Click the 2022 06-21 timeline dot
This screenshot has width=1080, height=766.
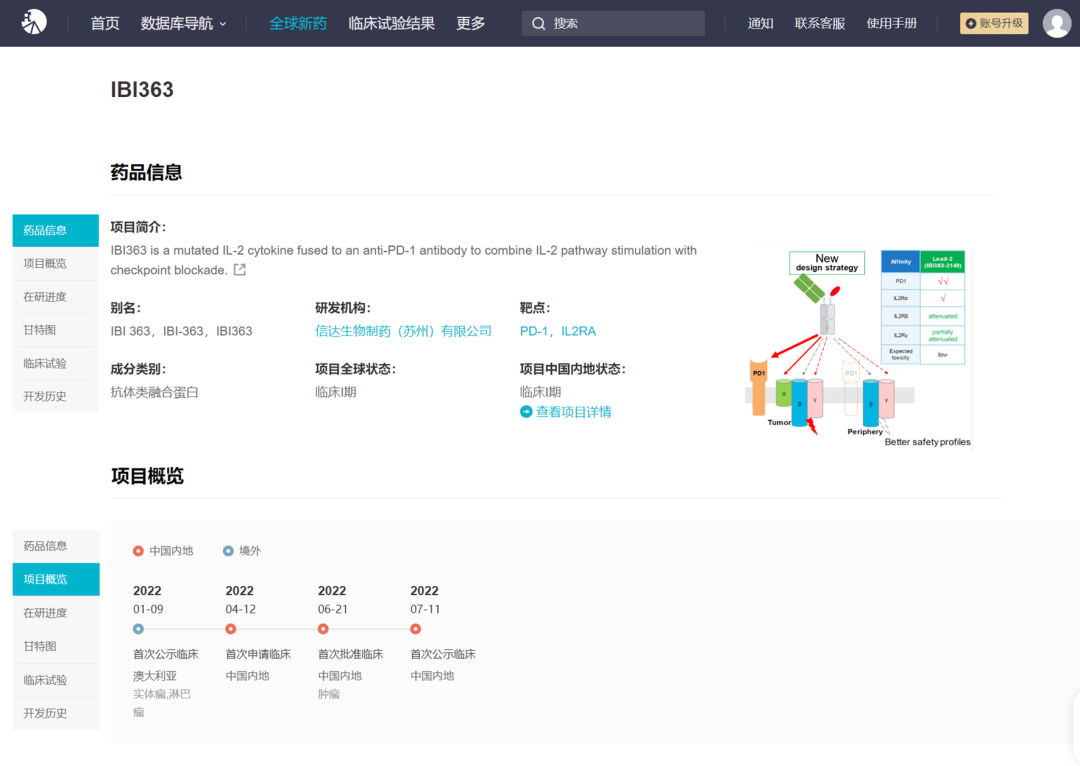[x=323, y=629]
